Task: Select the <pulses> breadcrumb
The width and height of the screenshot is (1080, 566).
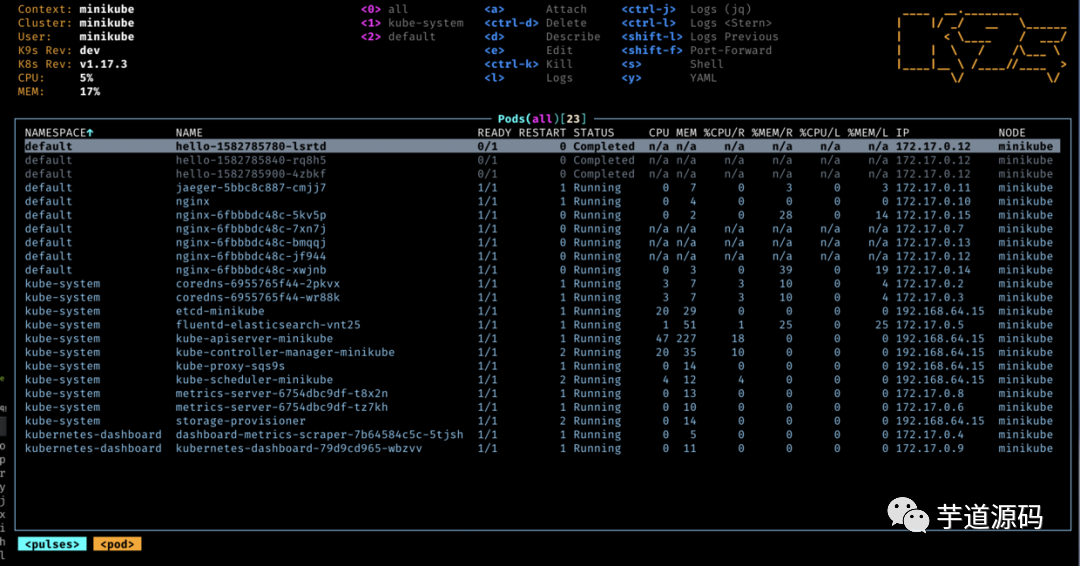Action: 52,544
